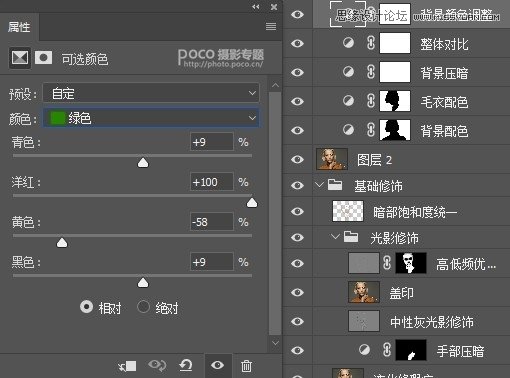
Task: Click the 青色 value field +9
Action: click(212, 142)
